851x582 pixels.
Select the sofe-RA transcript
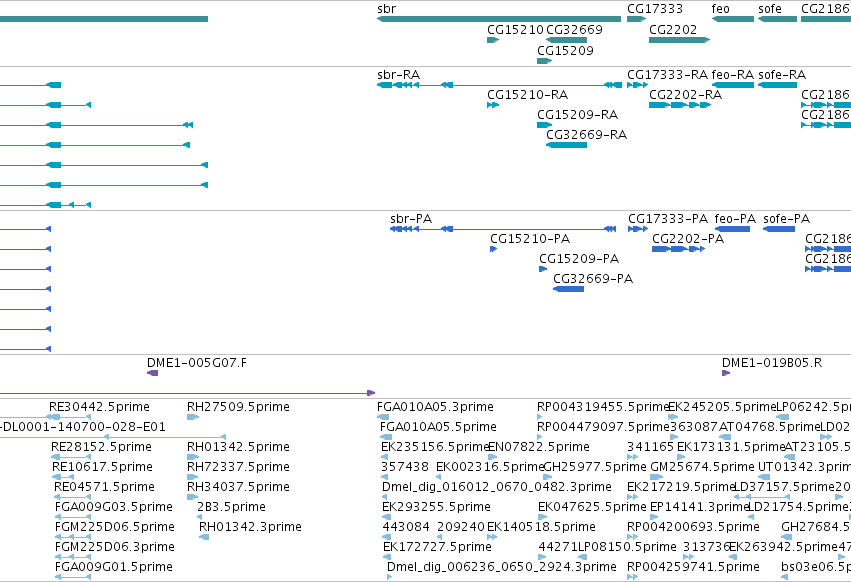click(777, 85)
